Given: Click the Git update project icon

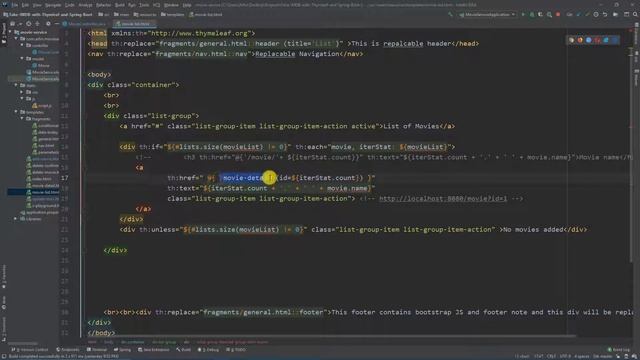Looking at the screenshot, I should pyautogui.click(x=578, y=15).
